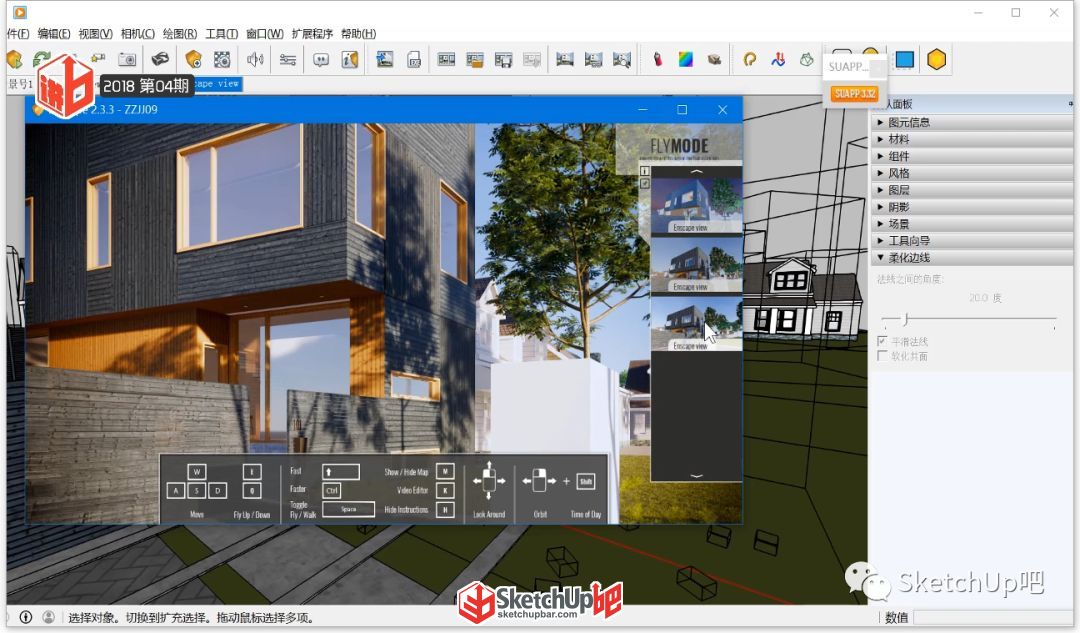Click the blue square toolbar icon

point(904,59)
